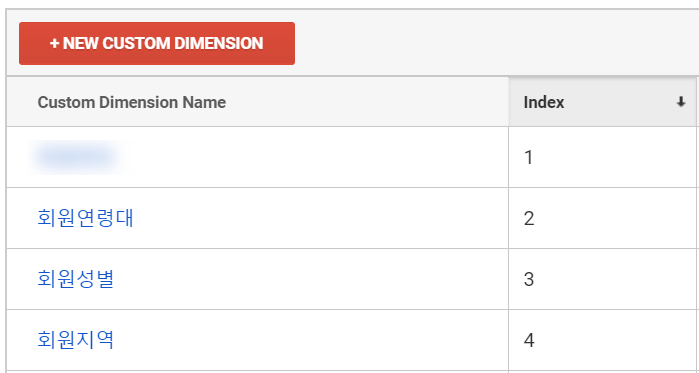Toggle the sort arrow in Index header
Image resolution: width=699 pixels, height=373 pixels.
coord(680,102)
